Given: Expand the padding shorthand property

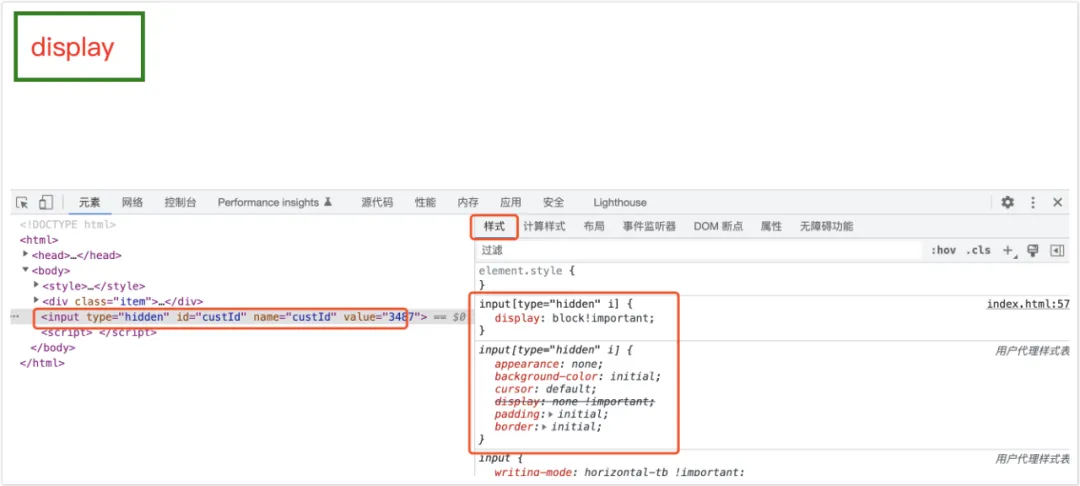Looking at the screenshot, I should [x=550, y=414].
